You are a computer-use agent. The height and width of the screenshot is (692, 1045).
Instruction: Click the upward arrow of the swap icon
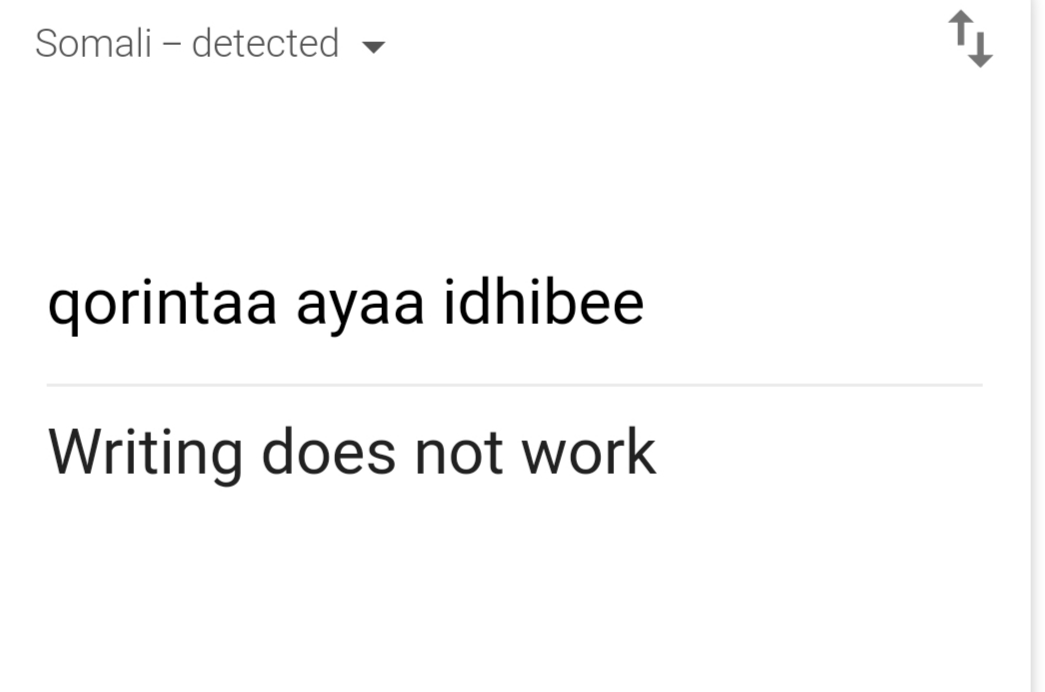click(960, 30)
